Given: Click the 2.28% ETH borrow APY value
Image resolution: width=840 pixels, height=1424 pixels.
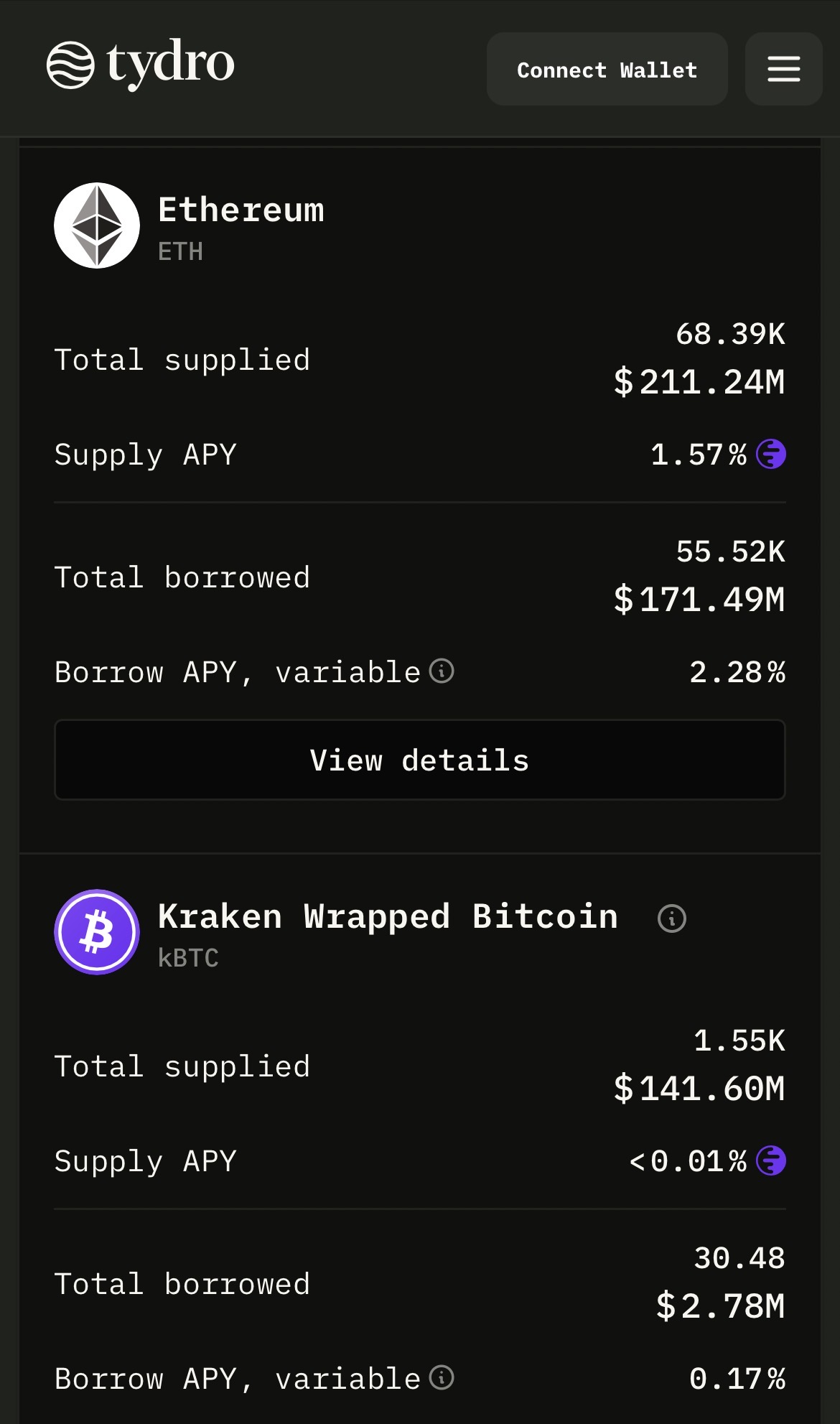Looking at the screenshot, I should click(737, 672).
